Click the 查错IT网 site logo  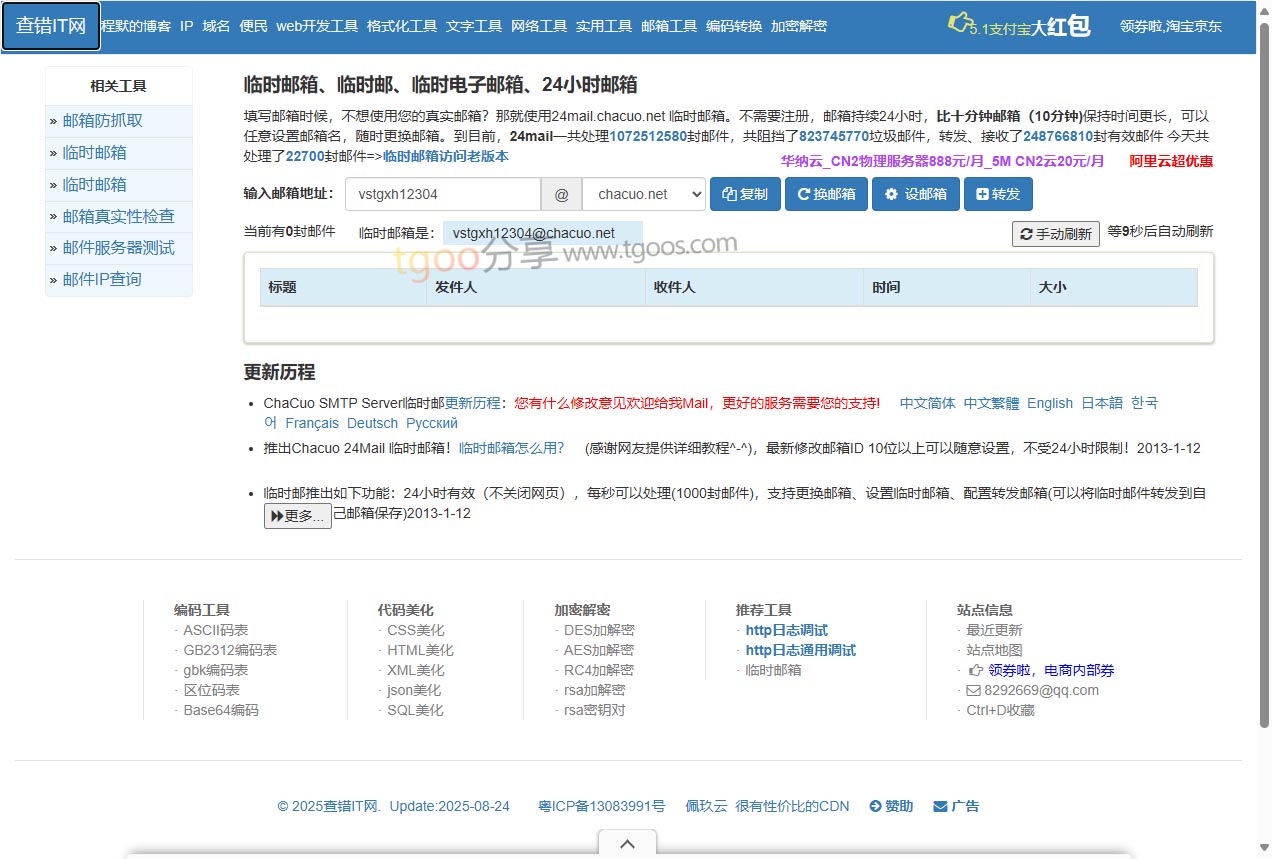(x=51, y=26)
